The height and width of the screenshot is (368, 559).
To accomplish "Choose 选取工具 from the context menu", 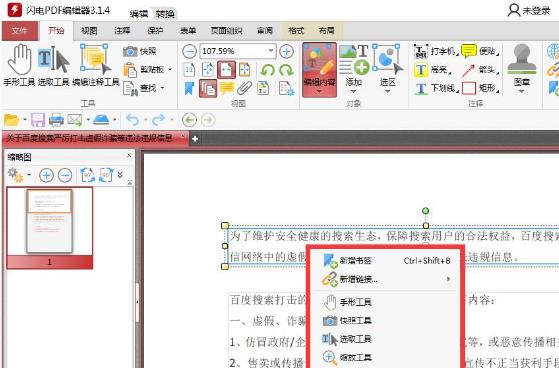I will pyautogui.click(x=386, y=339).
